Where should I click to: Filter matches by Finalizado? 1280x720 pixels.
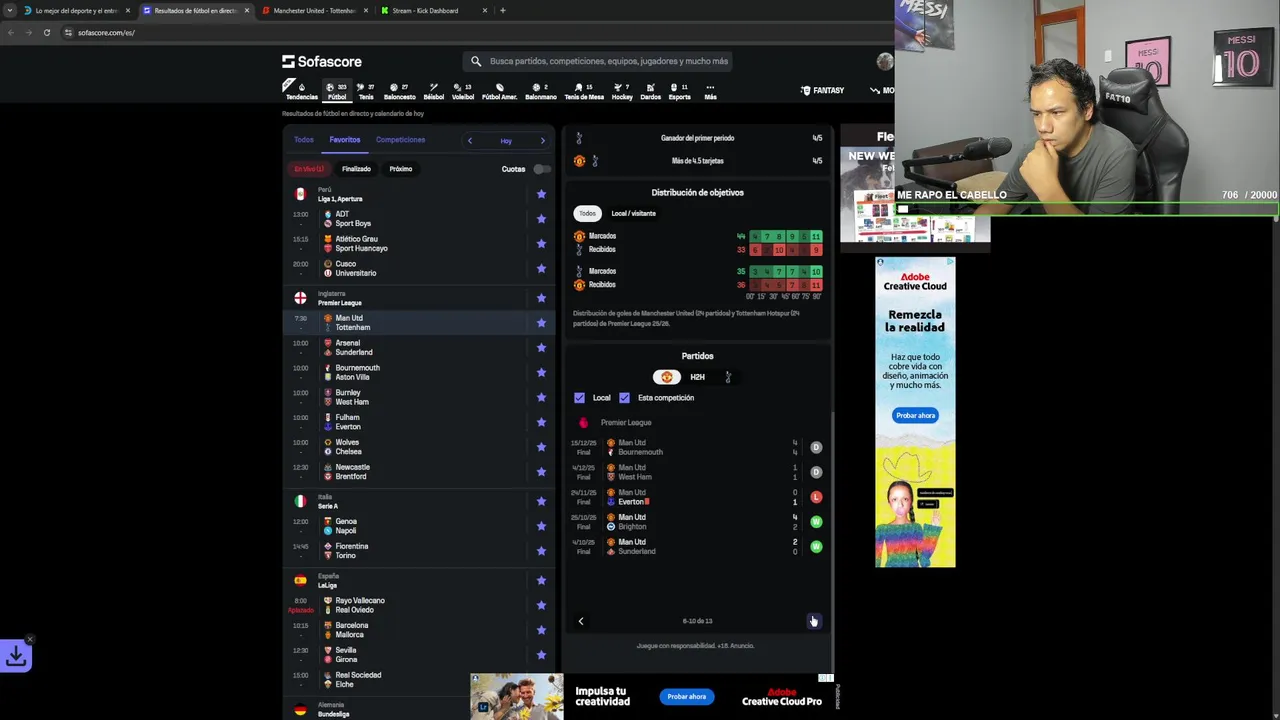coord(356,169)
